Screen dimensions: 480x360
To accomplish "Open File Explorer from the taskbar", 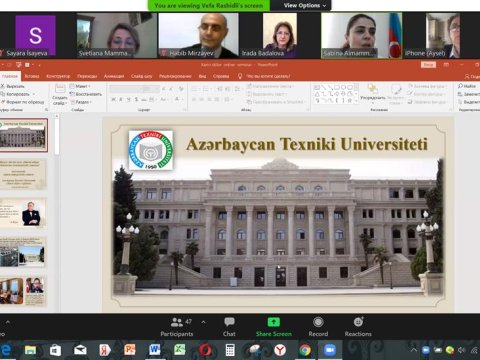I will tap(30, 350).
